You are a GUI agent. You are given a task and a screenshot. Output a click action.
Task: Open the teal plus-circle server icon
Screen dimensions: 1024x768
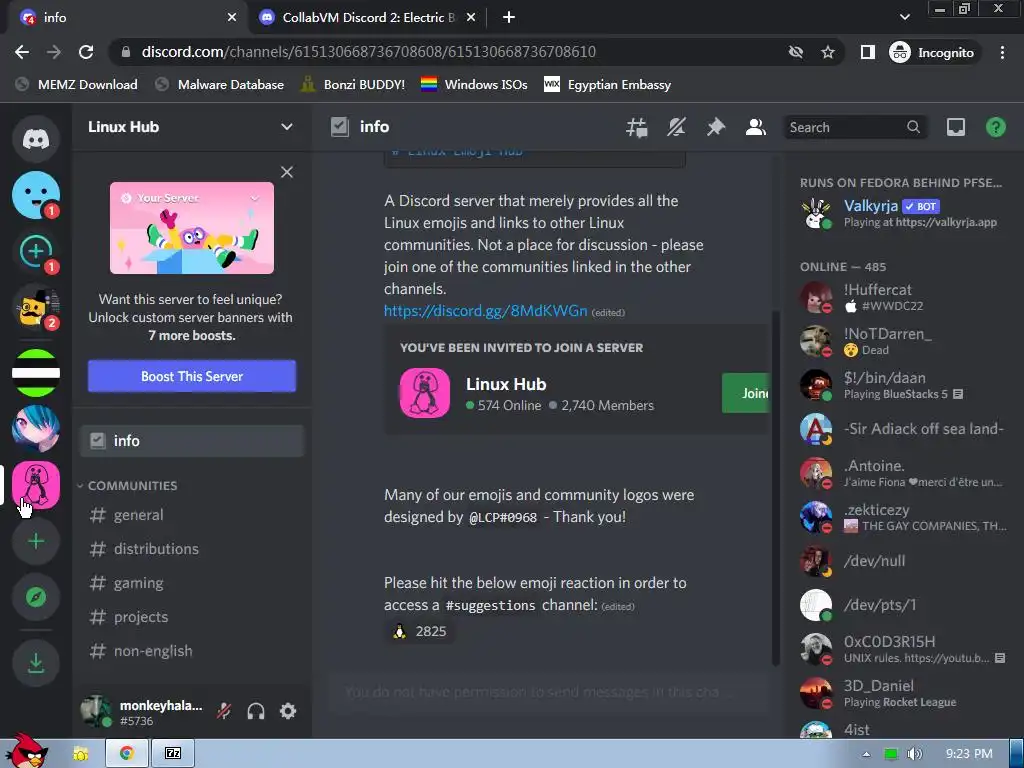[36, 251]
